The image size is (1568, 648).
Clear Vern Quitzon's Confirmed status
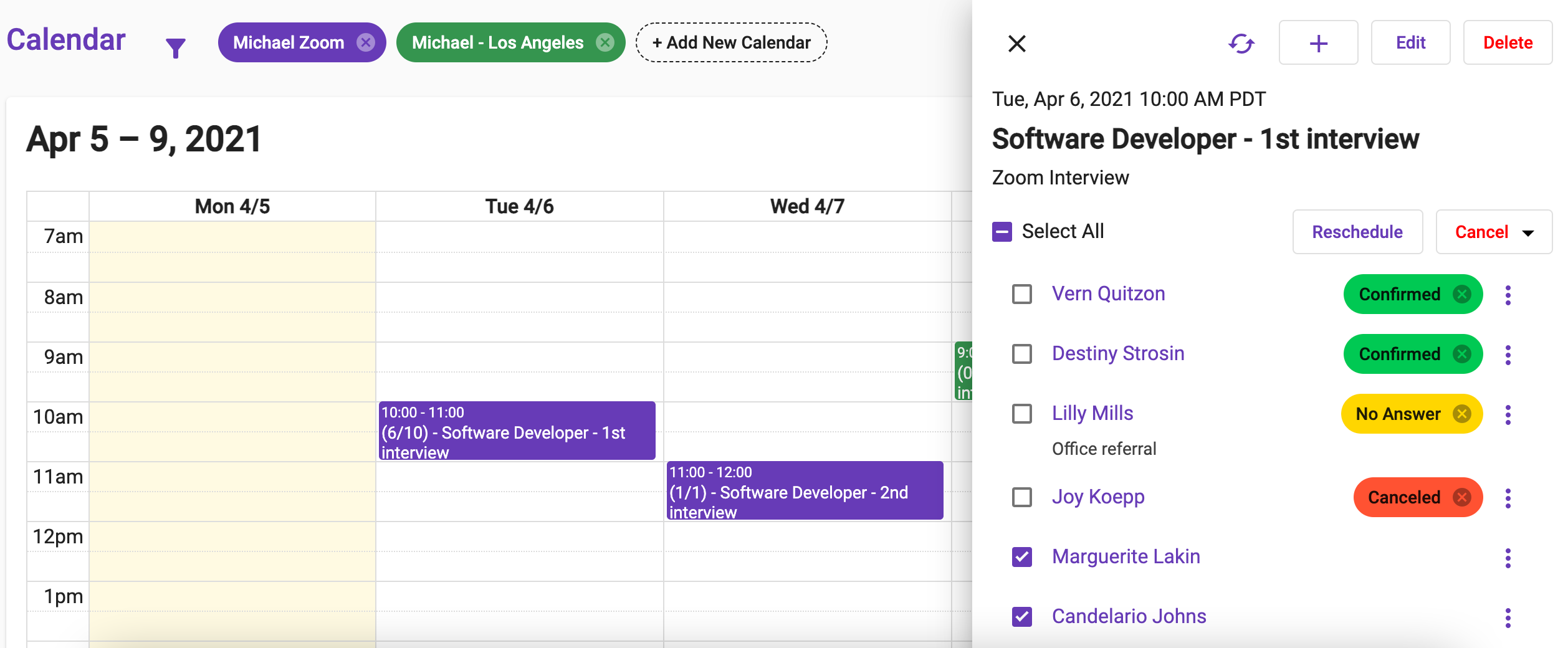(1461, 294)
